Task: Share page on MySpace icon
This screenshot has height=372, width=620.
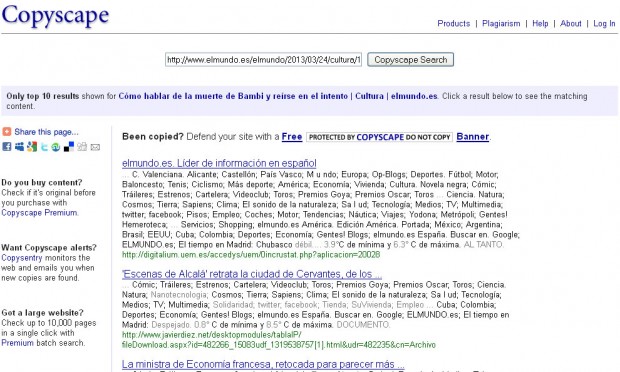Action: (x=19, y=147)
